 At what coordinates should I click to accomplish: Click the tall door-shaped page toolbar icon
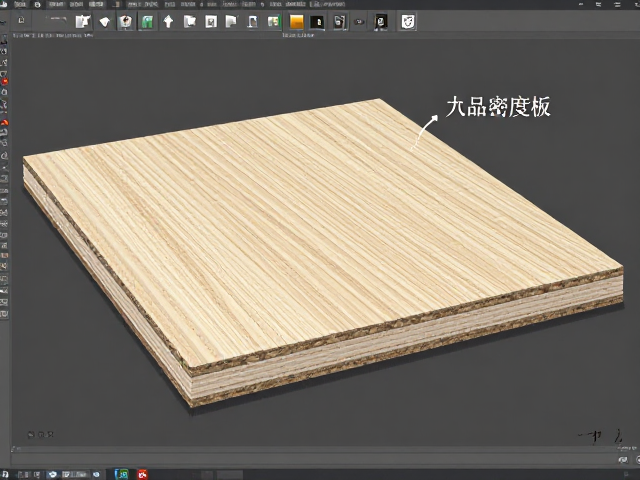tap(253, 21)
